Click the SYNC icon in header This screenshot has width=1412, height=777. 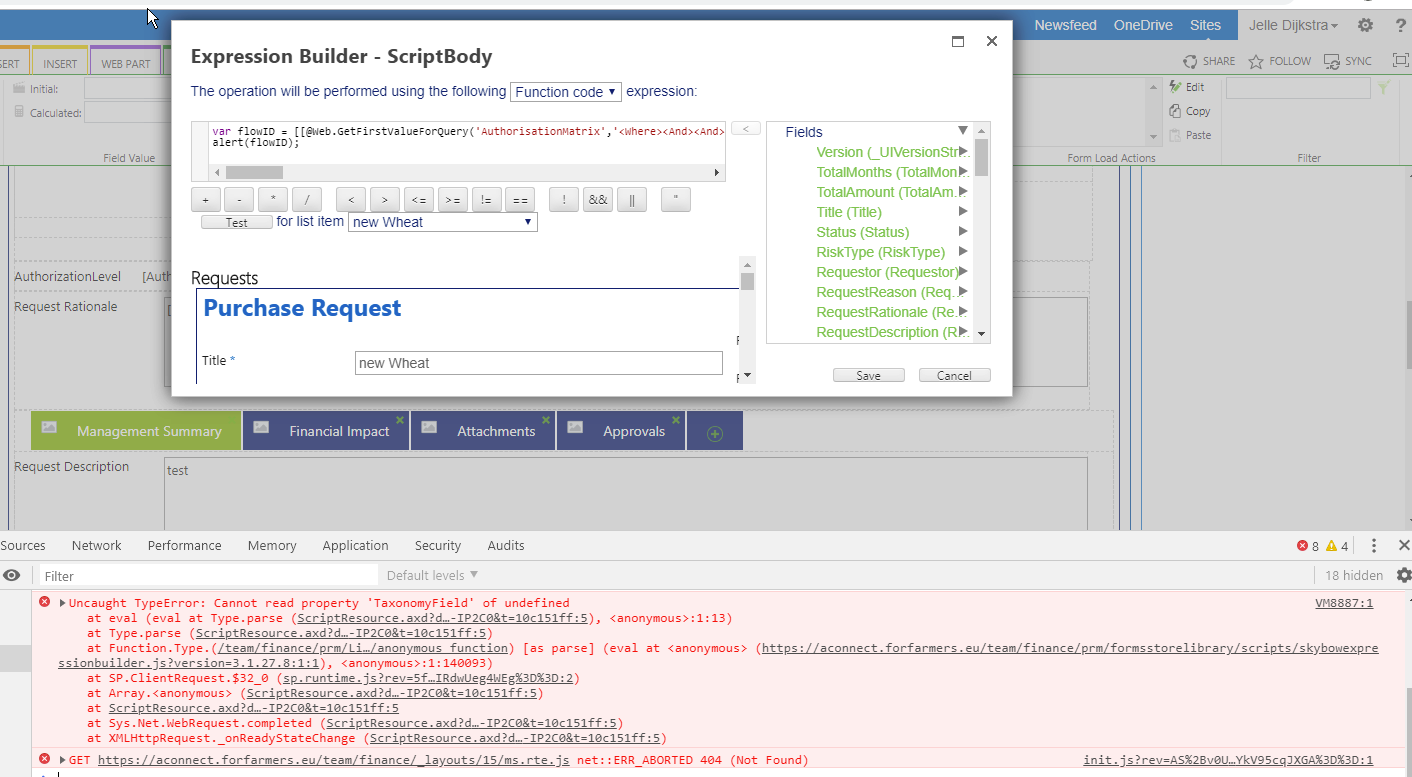pos(1331,61)
